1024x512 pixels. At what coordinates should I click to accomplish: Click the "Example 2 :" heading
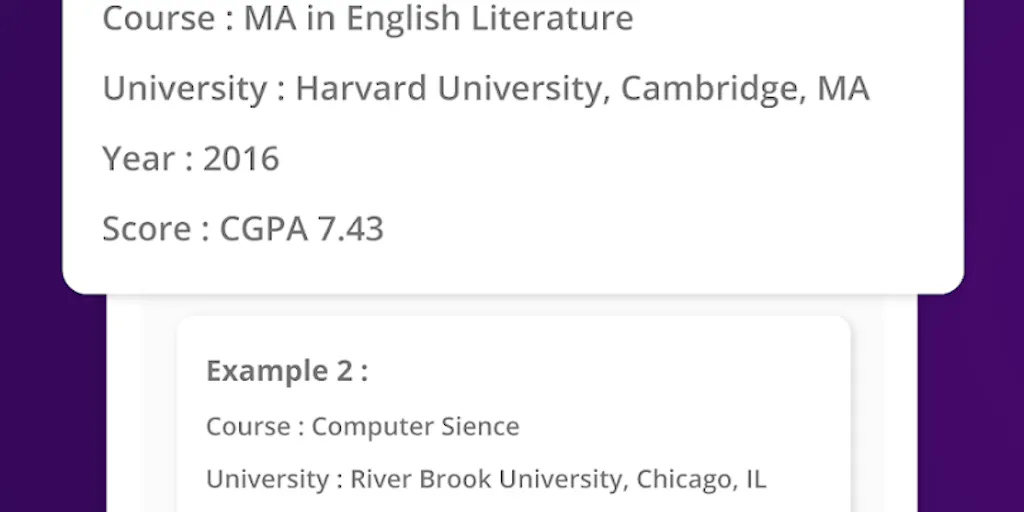[287, 371]
